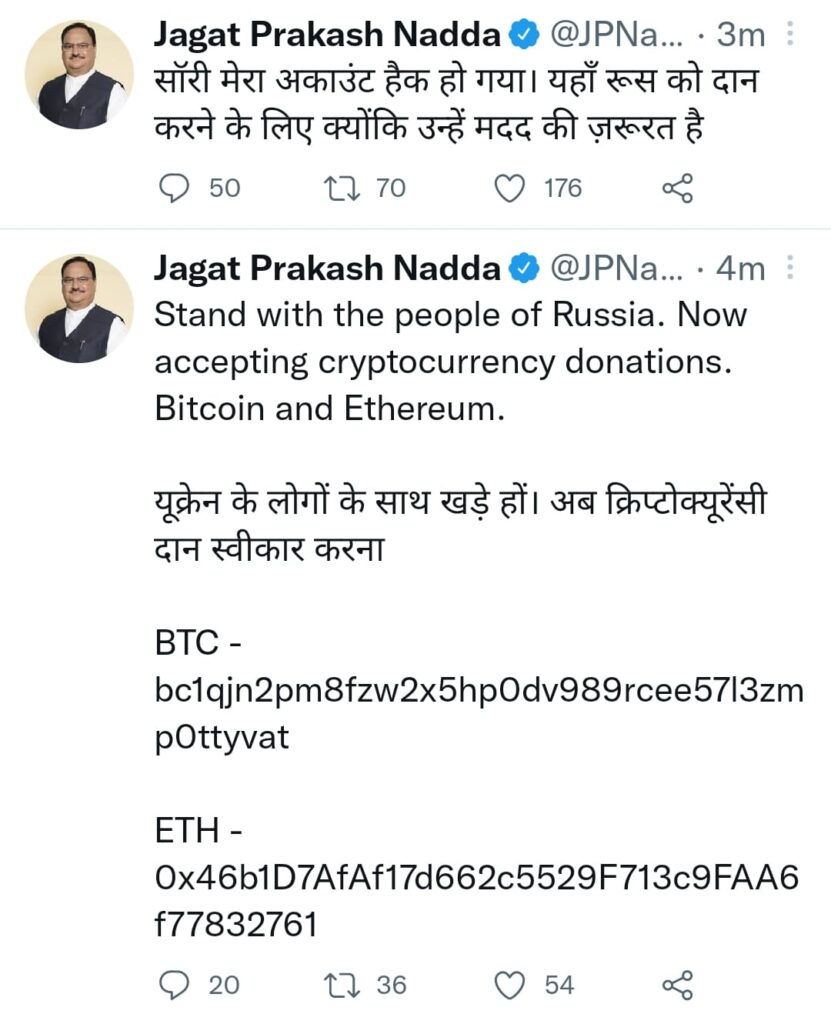Open profile picture on the top tweet
The width and height of the screenshot is (831, 1024).
coord(79,74)
